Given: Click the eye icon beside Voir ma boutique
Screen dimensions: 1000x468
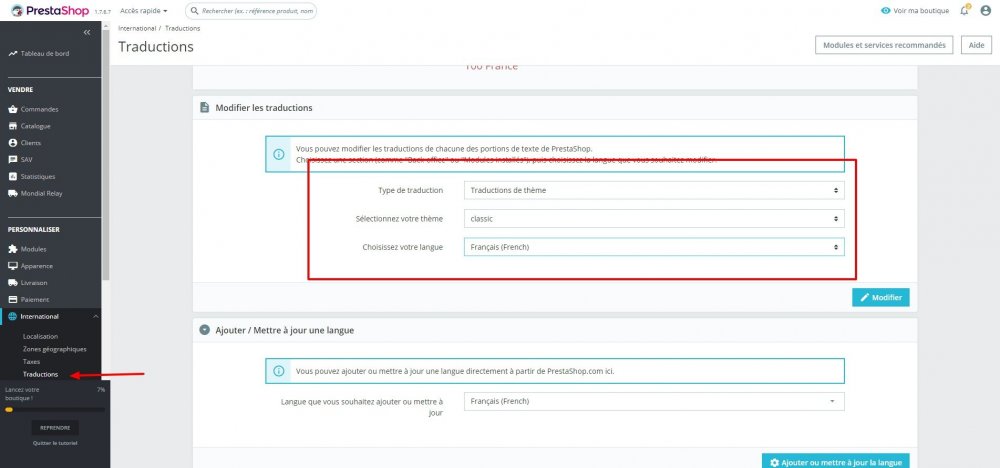Looking at the screenshot, I should (885, 11).
